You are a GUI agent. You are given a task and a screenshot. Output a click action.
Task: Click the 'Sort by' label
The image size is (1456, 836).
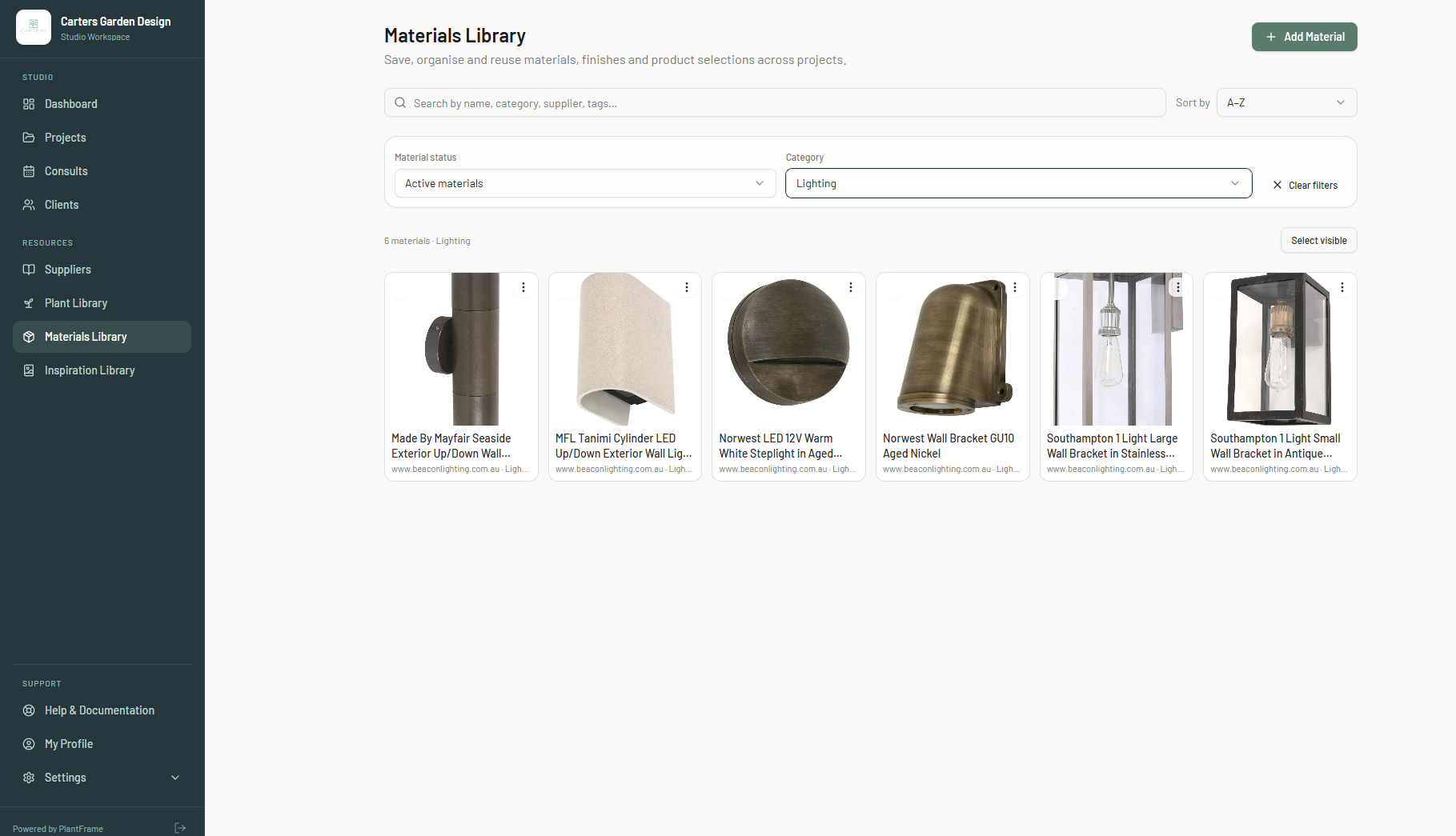(x=1193, y=102)
